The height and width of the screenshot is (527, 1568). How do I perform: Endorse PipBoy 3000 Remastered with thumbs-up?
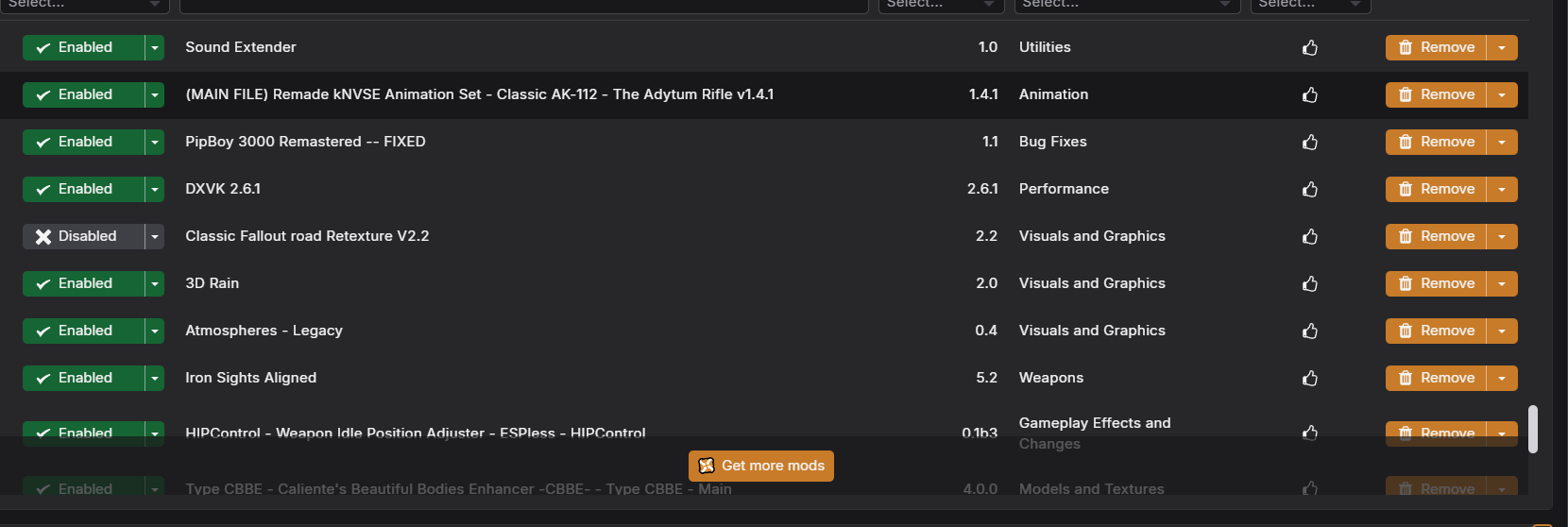pyautogui.click(x=1309, y=142)
